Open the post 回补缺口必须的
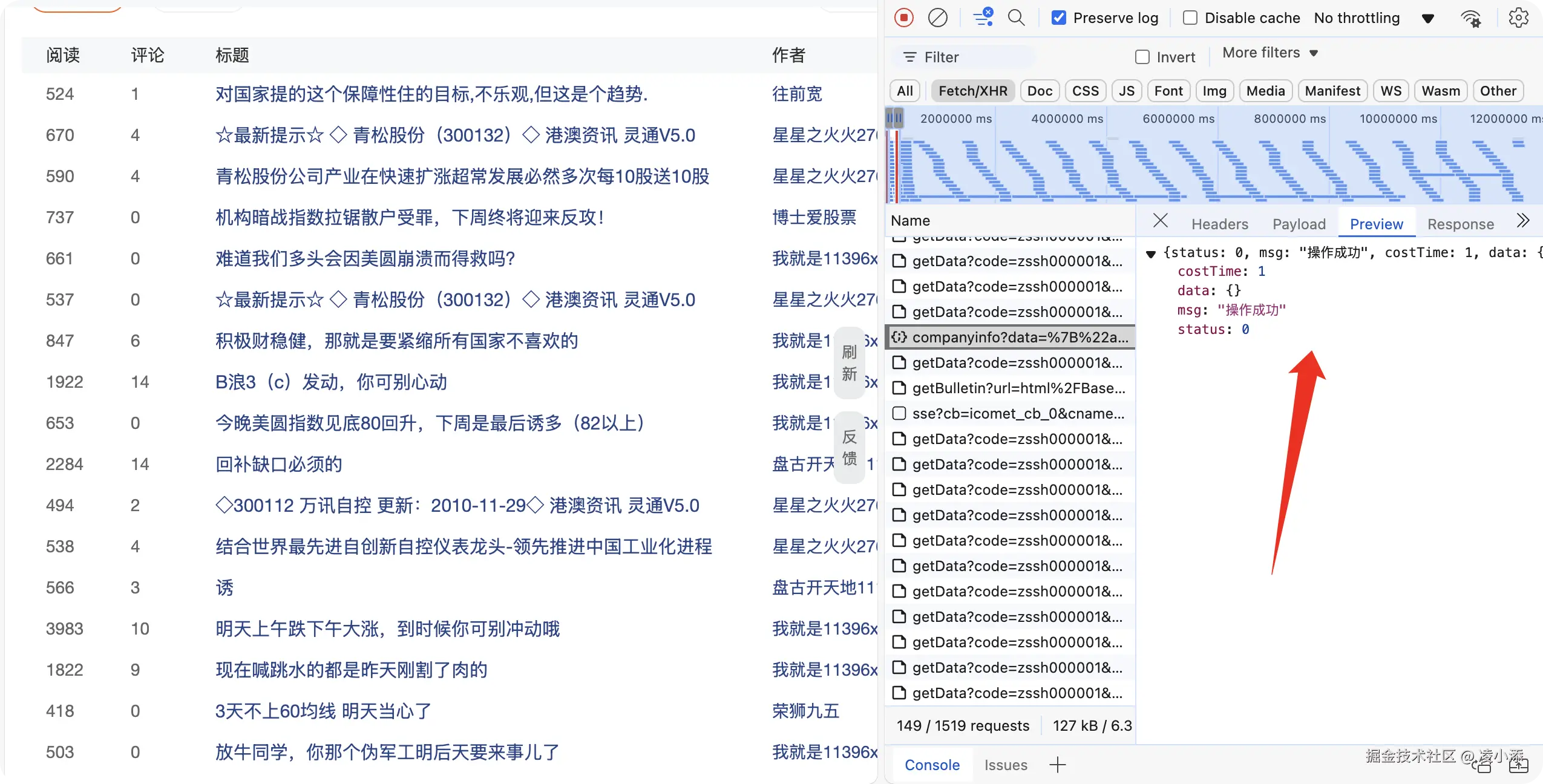Viewport: 1543px width, 784px height. click(x=279, y=464)
